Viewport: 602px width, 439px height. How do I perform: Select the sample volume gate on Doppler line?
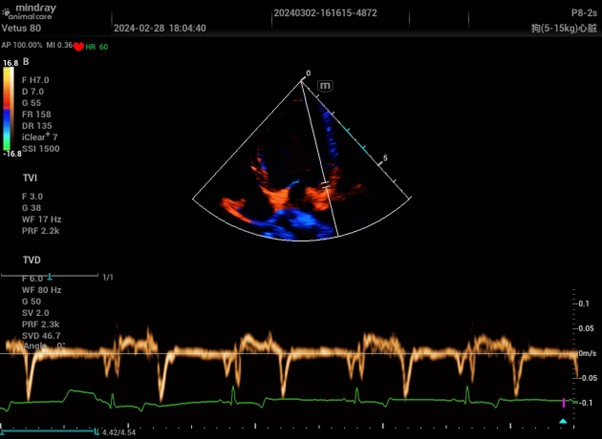pos(326,185)
